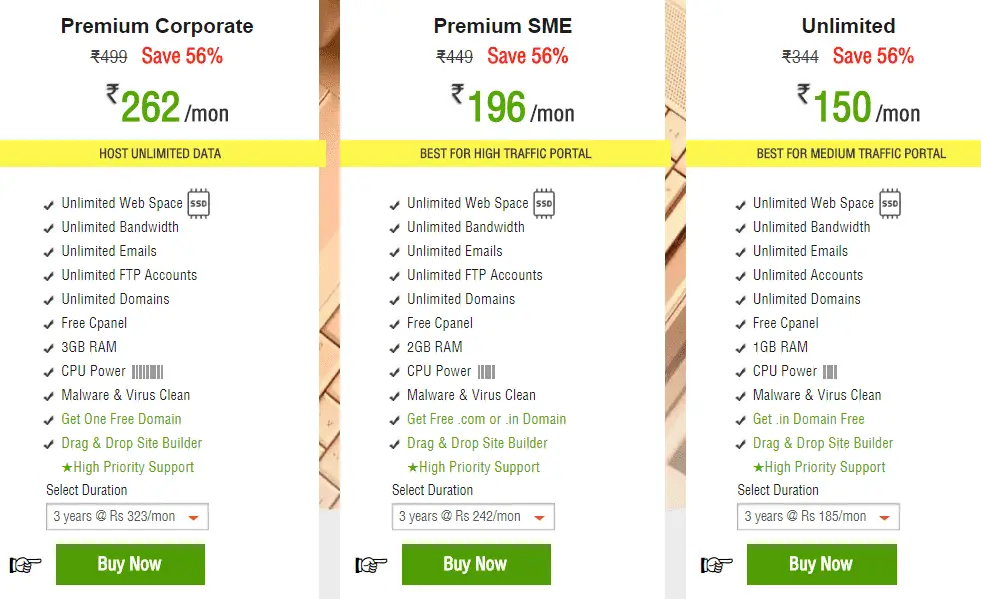This screenshot has width=981, height=599.
Task: Click the SSD icon in Premium Corporate plan
Action: [199, 203]
